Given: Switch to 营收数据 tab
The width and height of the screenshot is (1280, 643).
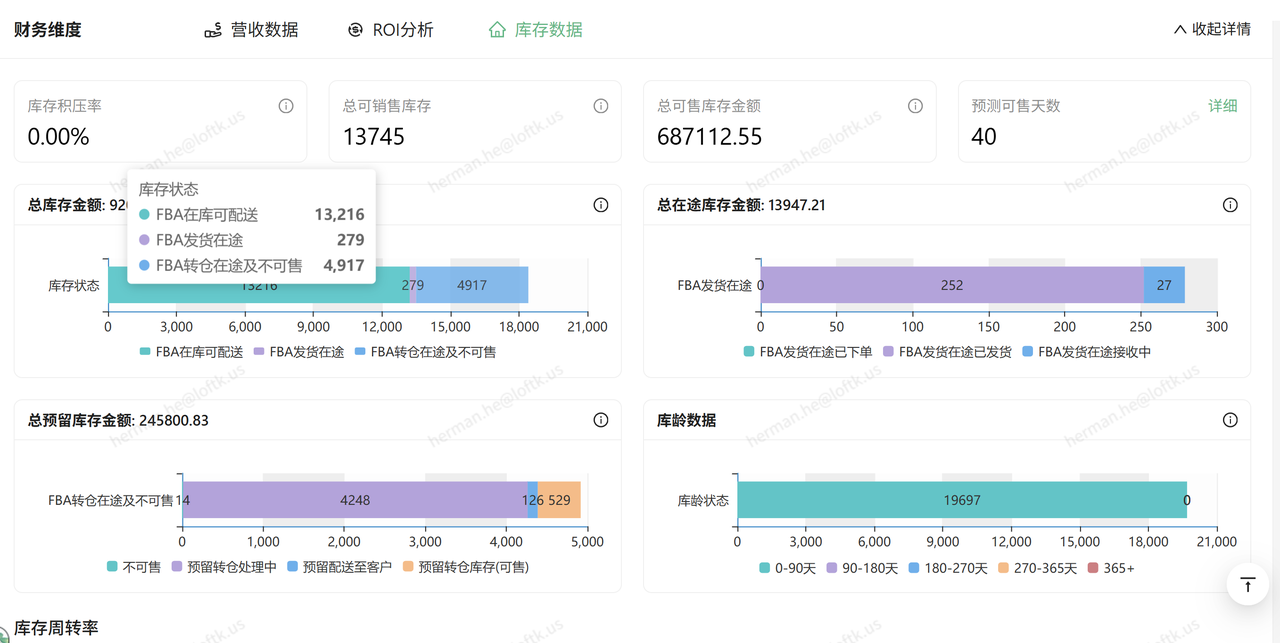Looking at the screenshot, I should (x=251, y=30).
